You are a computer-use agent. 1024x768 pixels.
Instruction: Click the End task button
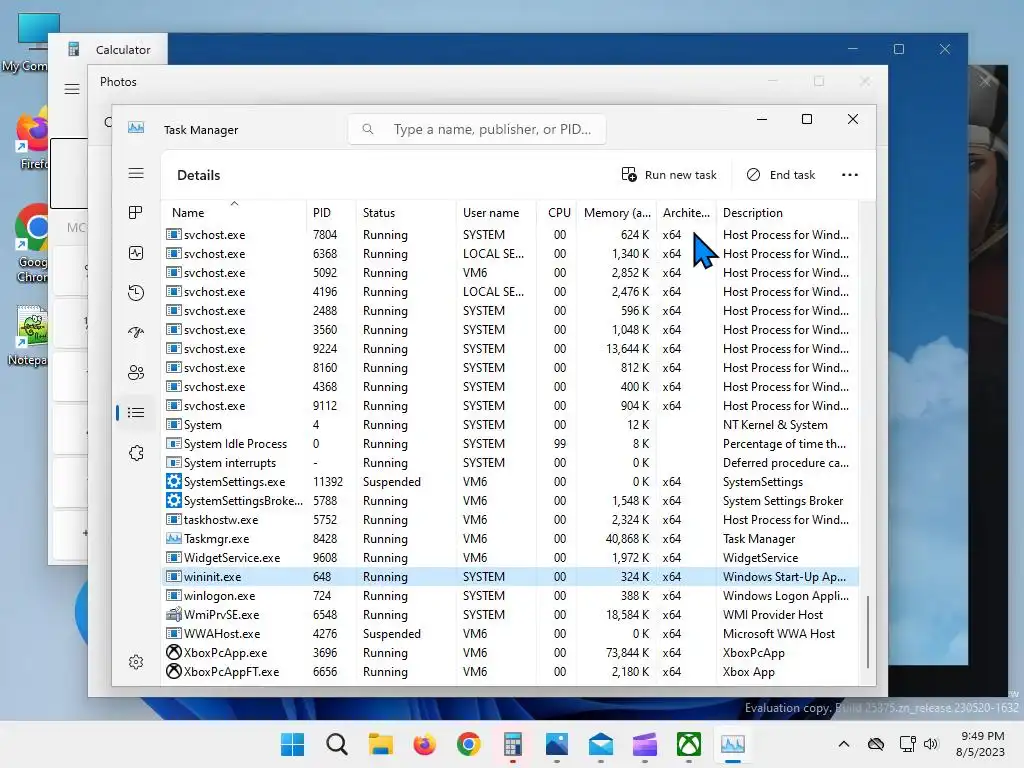pyautogui.click(x=781, y=175)
